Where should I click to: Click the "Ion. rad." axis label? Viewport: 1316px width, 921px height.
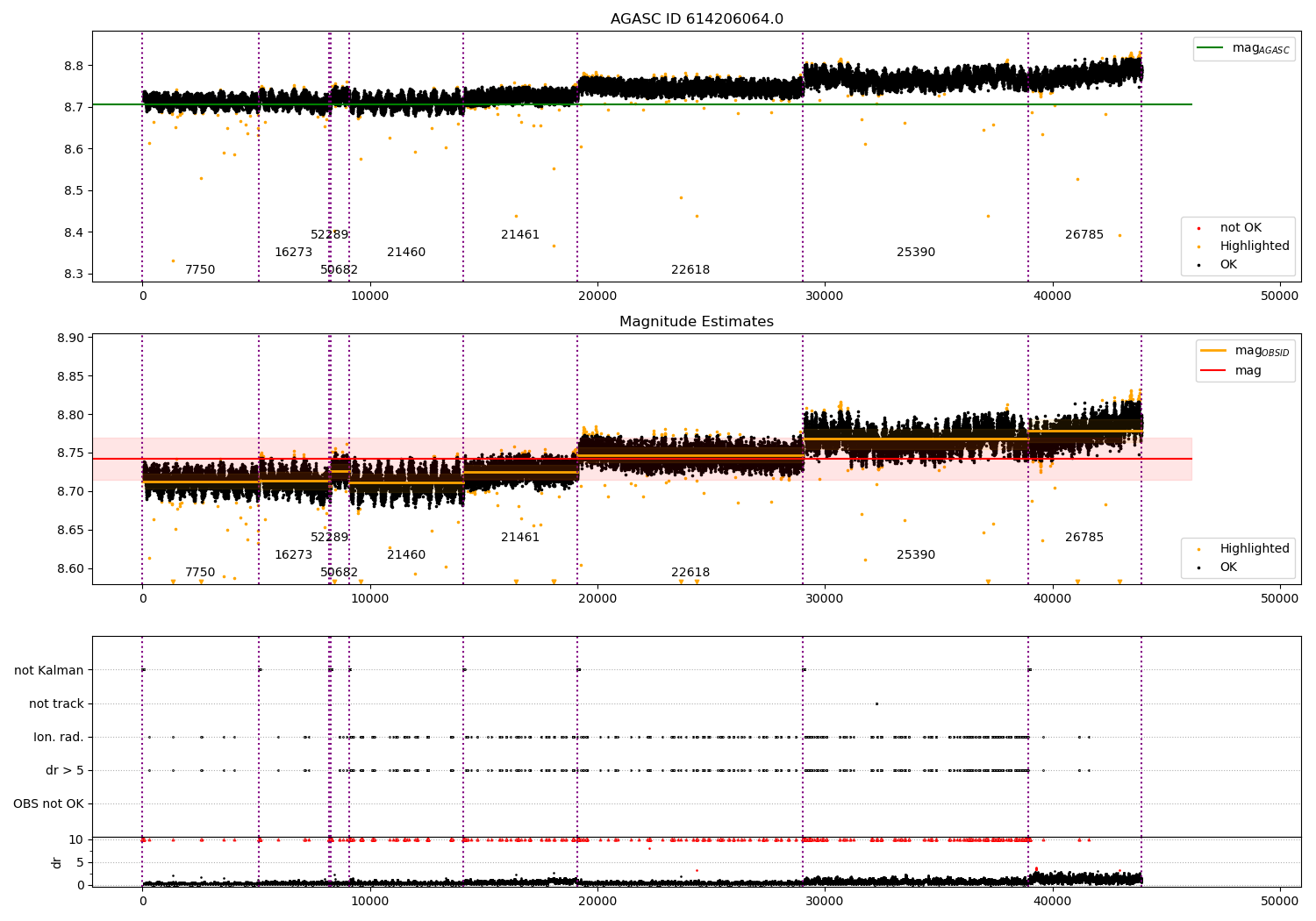coord(59,738)
